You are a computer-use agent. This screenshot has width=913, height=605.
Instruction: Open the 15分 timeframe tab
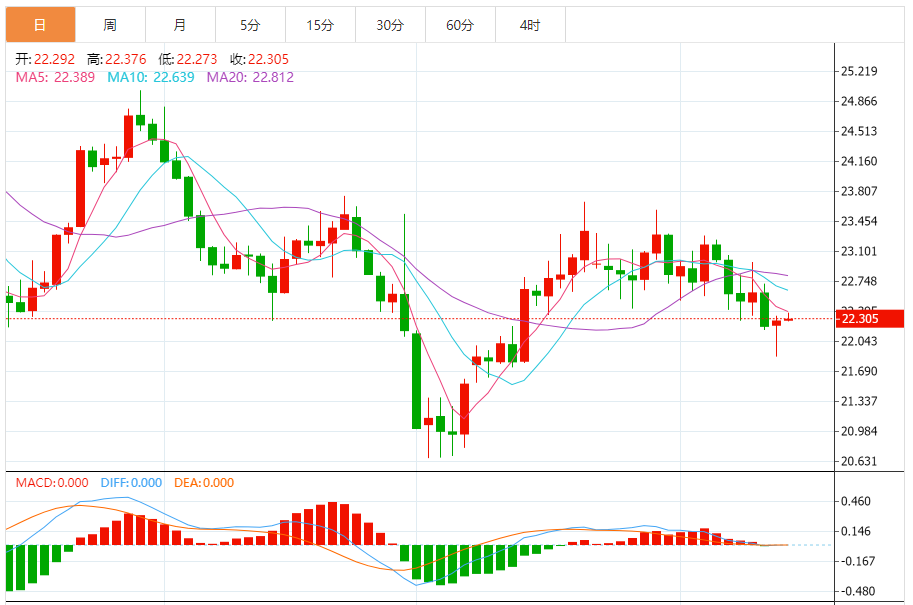click(x=320, y=25)
